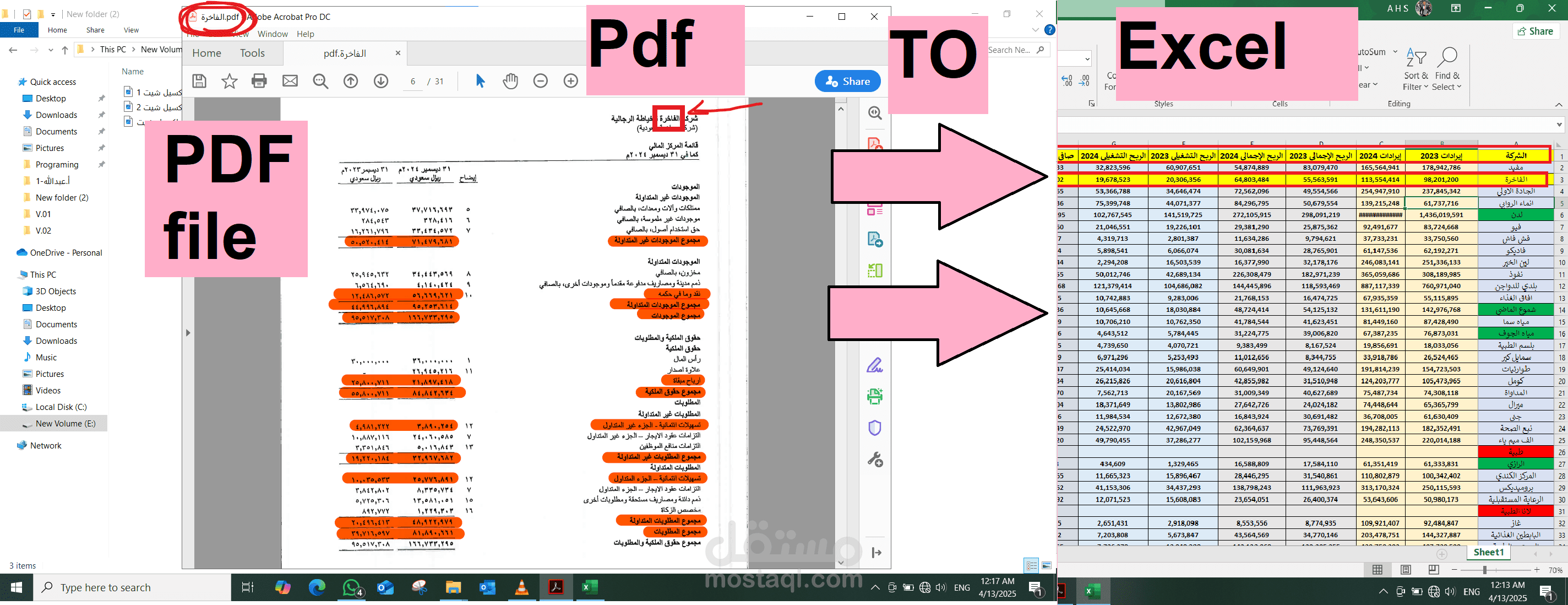Click the Print icon in Acrobat toolbar
This screenshot has height=605, width=1568.
pyautogui.click(x=259, y=81)
